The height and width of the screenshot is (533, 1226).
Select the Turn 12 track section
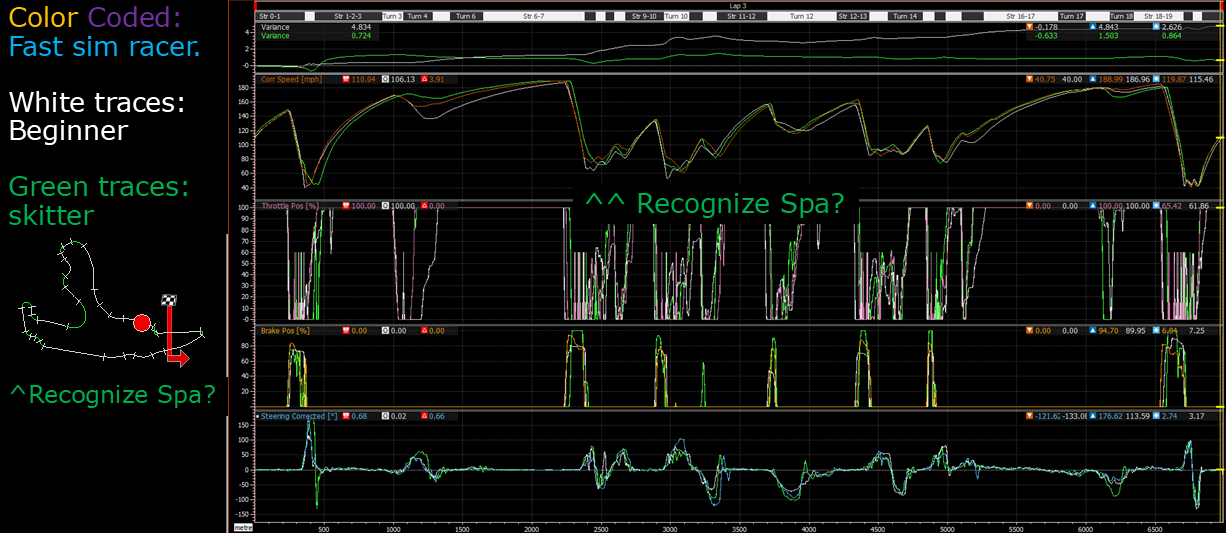802,17
